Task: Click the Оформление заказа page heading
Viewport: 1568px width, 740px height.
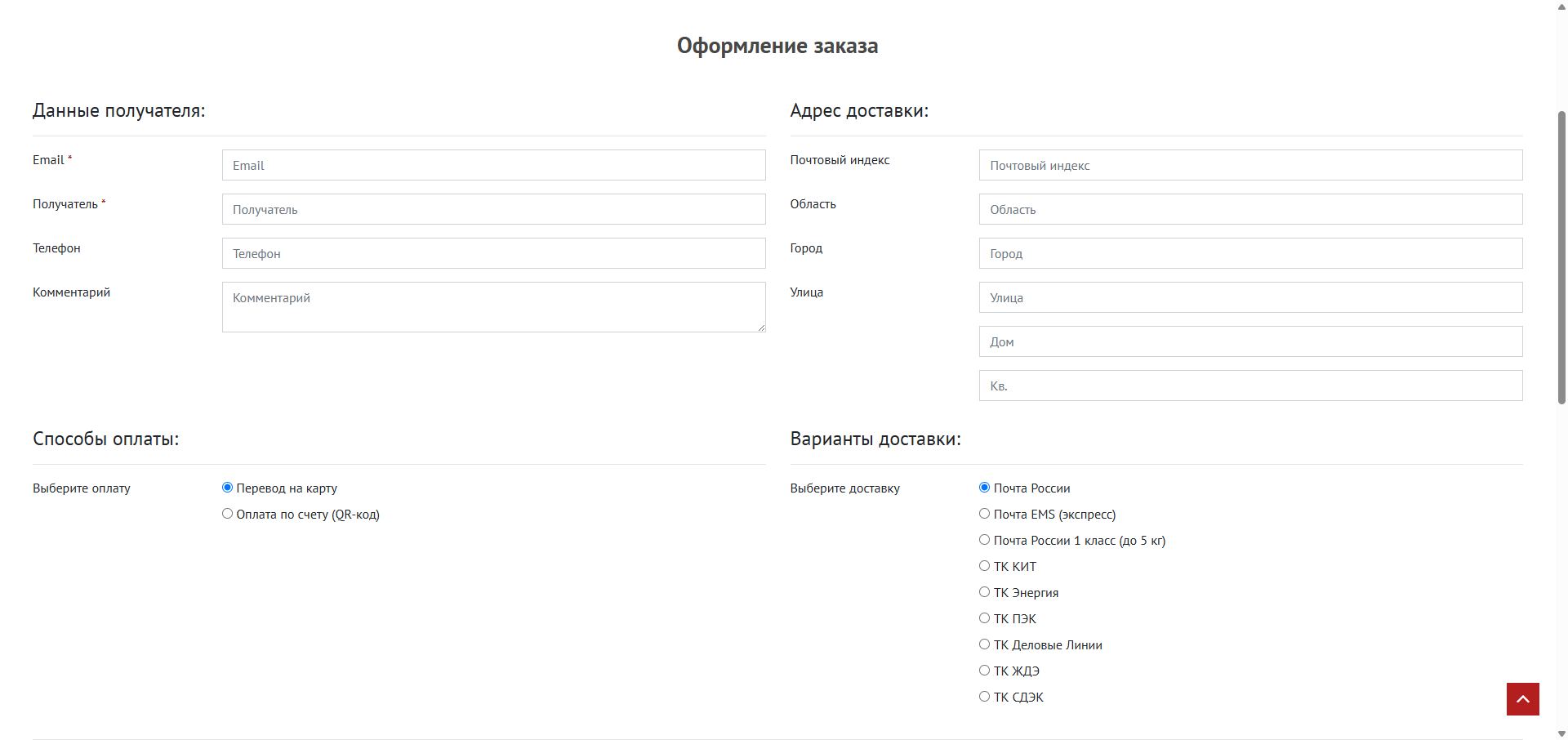Action: click(x=777, y=46)
